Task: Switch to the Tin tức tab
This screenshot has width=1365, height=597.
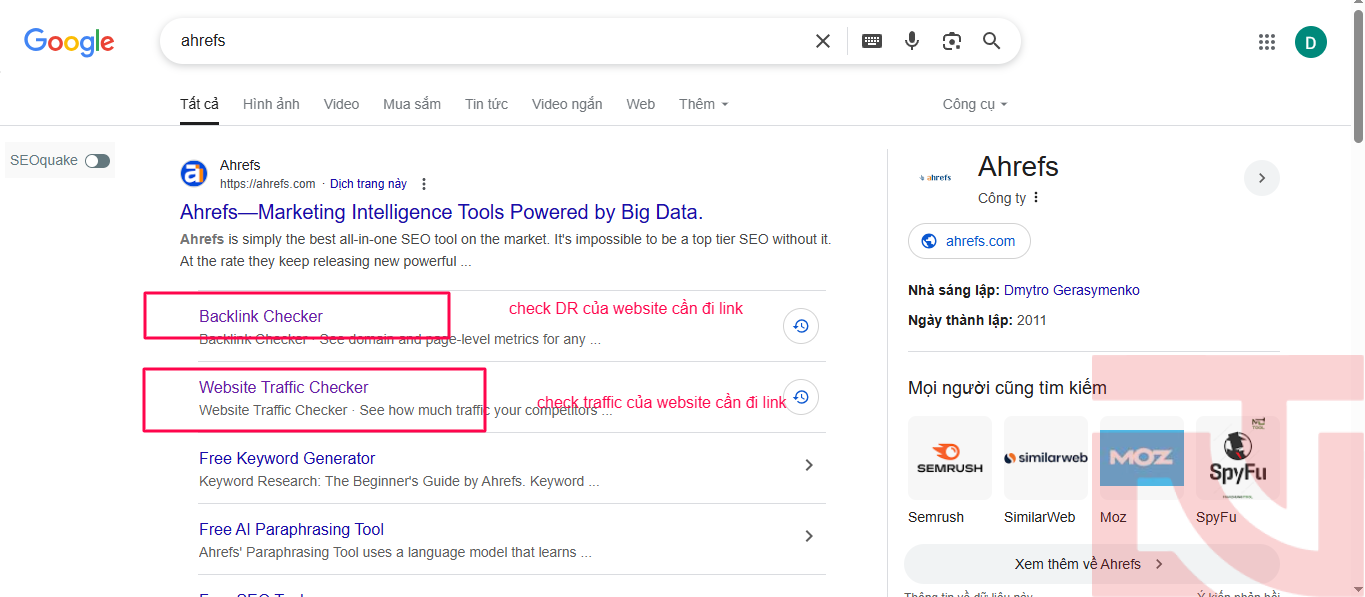Action: (486, 104)
